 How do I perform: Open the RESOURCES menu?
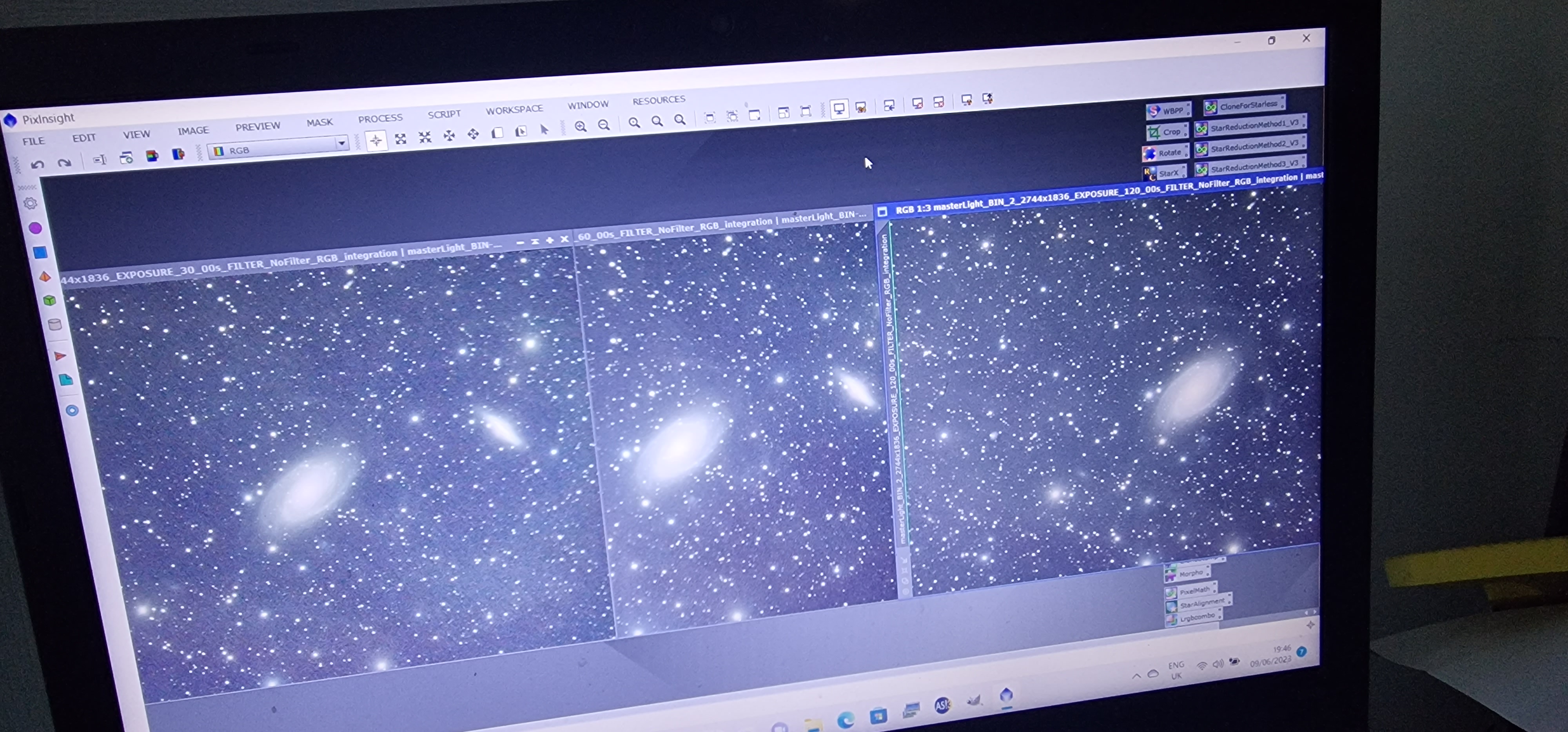(x=659, y=100)
